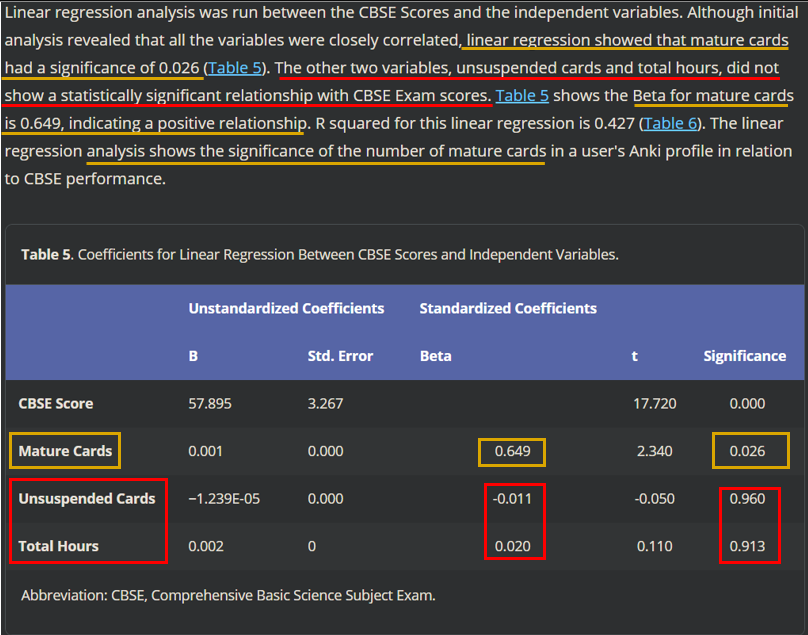This screenshot has height=635, width=808.
Task: Click the Mature Cards B value 0.001
Action: click(206, 451)
